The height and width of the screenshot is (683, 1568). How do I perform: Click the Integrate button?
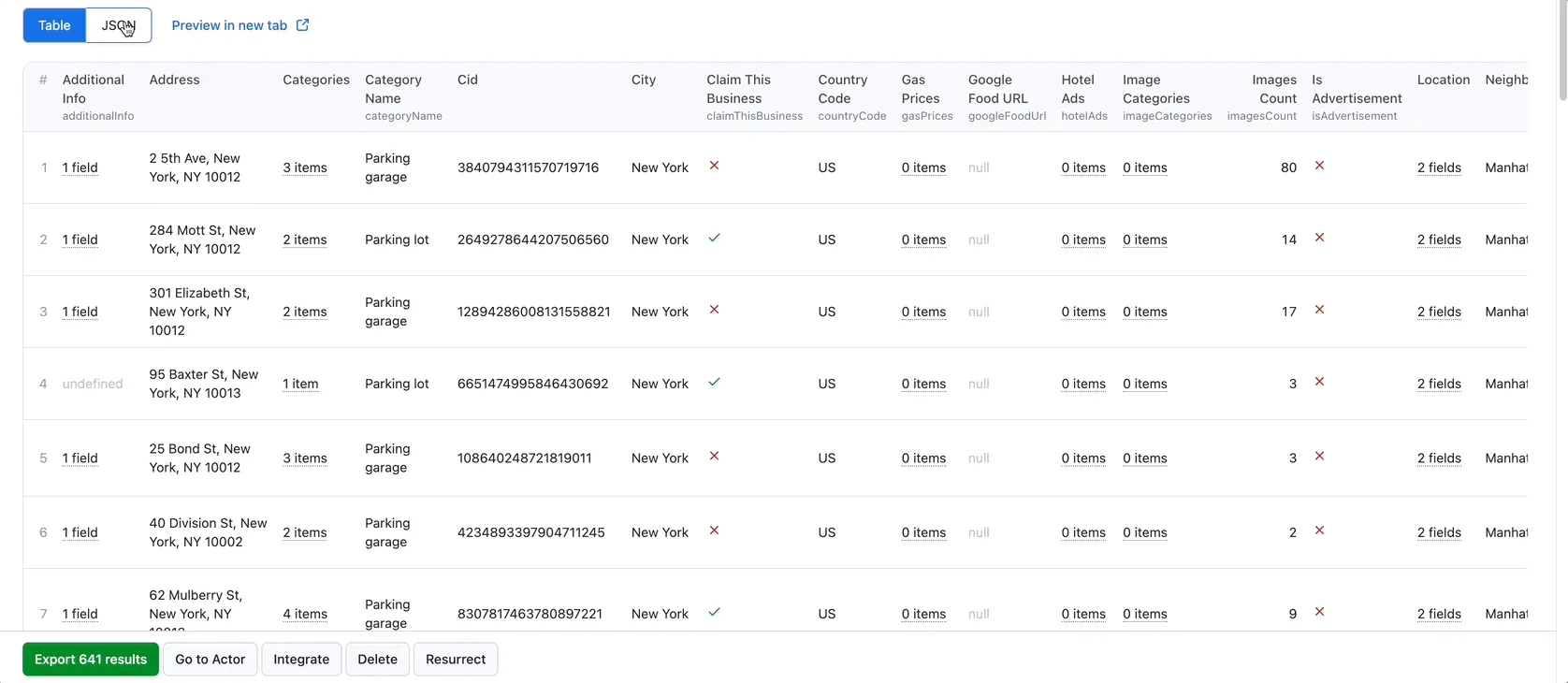(x=301, y=660)
